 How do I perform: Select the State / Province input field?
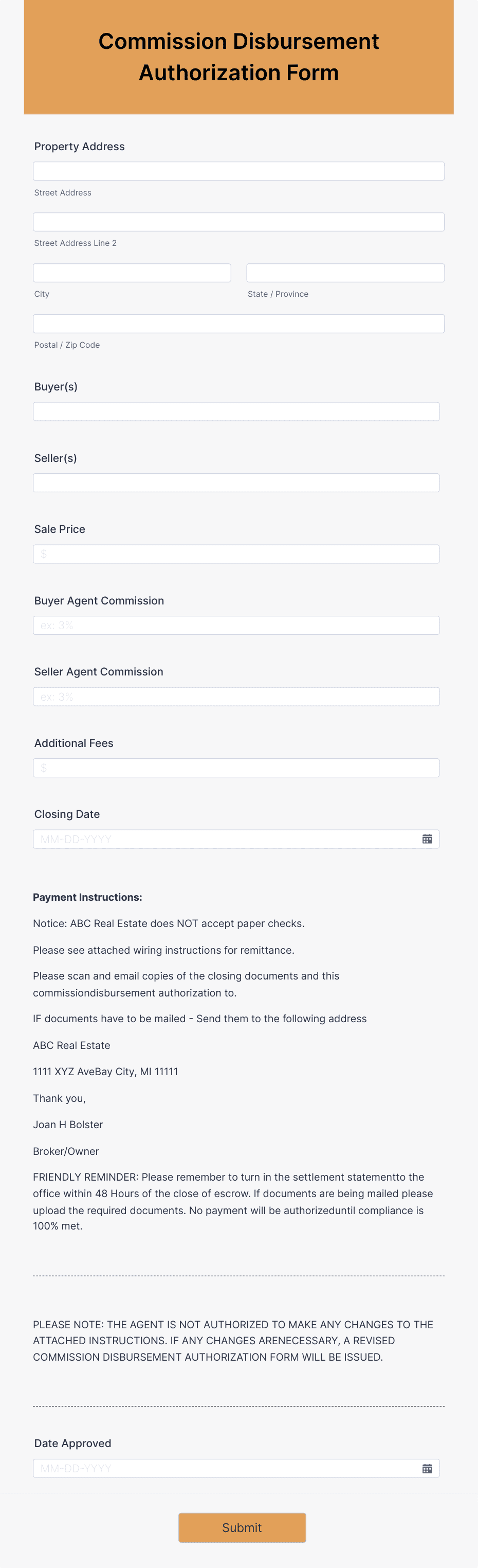click(x=345, y=272)
